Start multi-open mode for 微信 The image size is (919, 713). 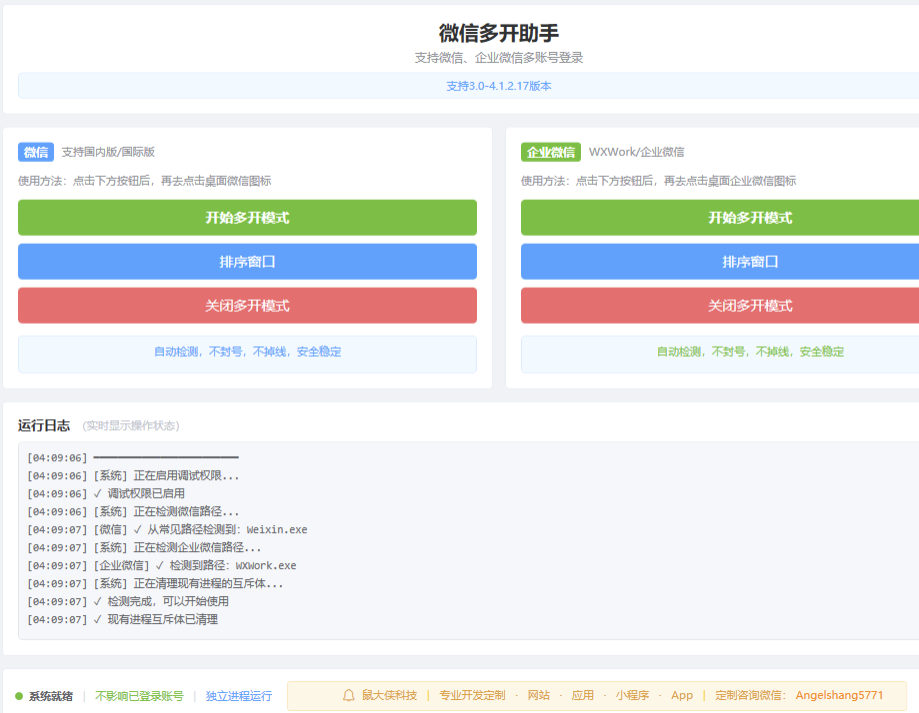(247, 217)
